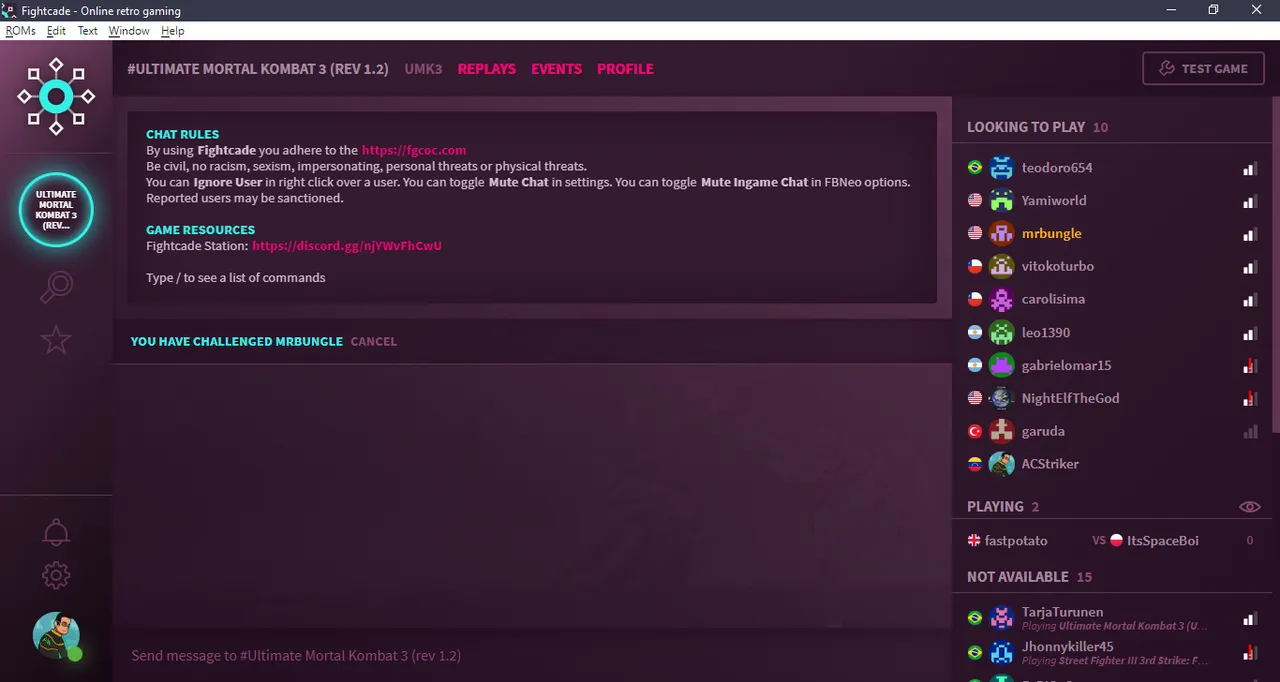The width and height of the screenshot is (1280, 682).
Task: Open the Fightcade Station discord link
Action: click(x=347, y=245)
